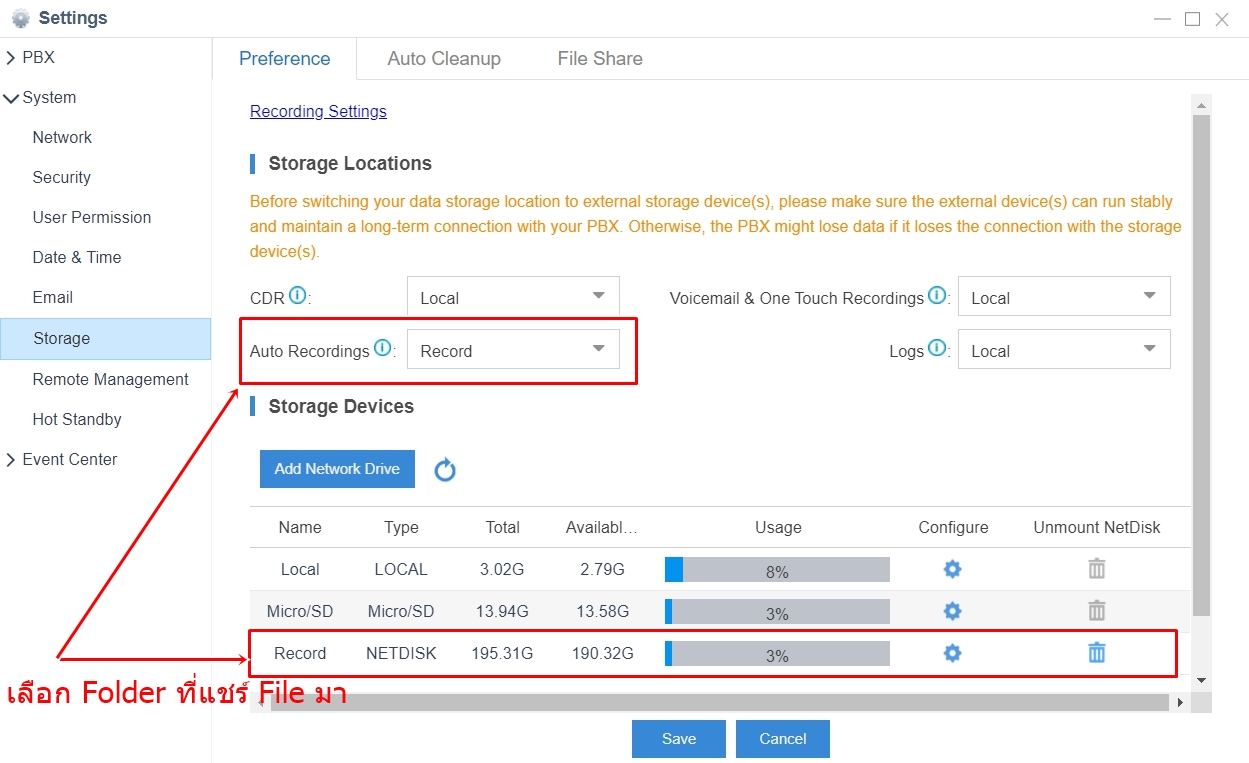
Task: Switch to the Auto Cleanup tab
Action: pyautogui.click(x=444, y=59)
